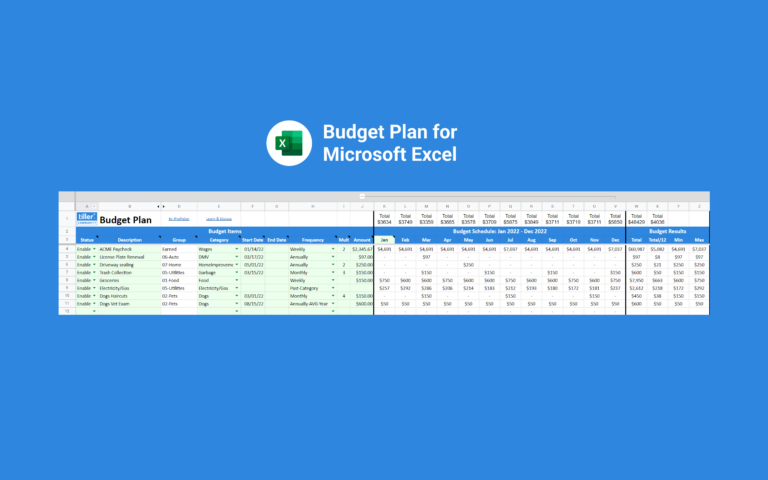Select the Budget Schedule Jan 2022 - Dec 2022 banner

click(x=500, y=231)
